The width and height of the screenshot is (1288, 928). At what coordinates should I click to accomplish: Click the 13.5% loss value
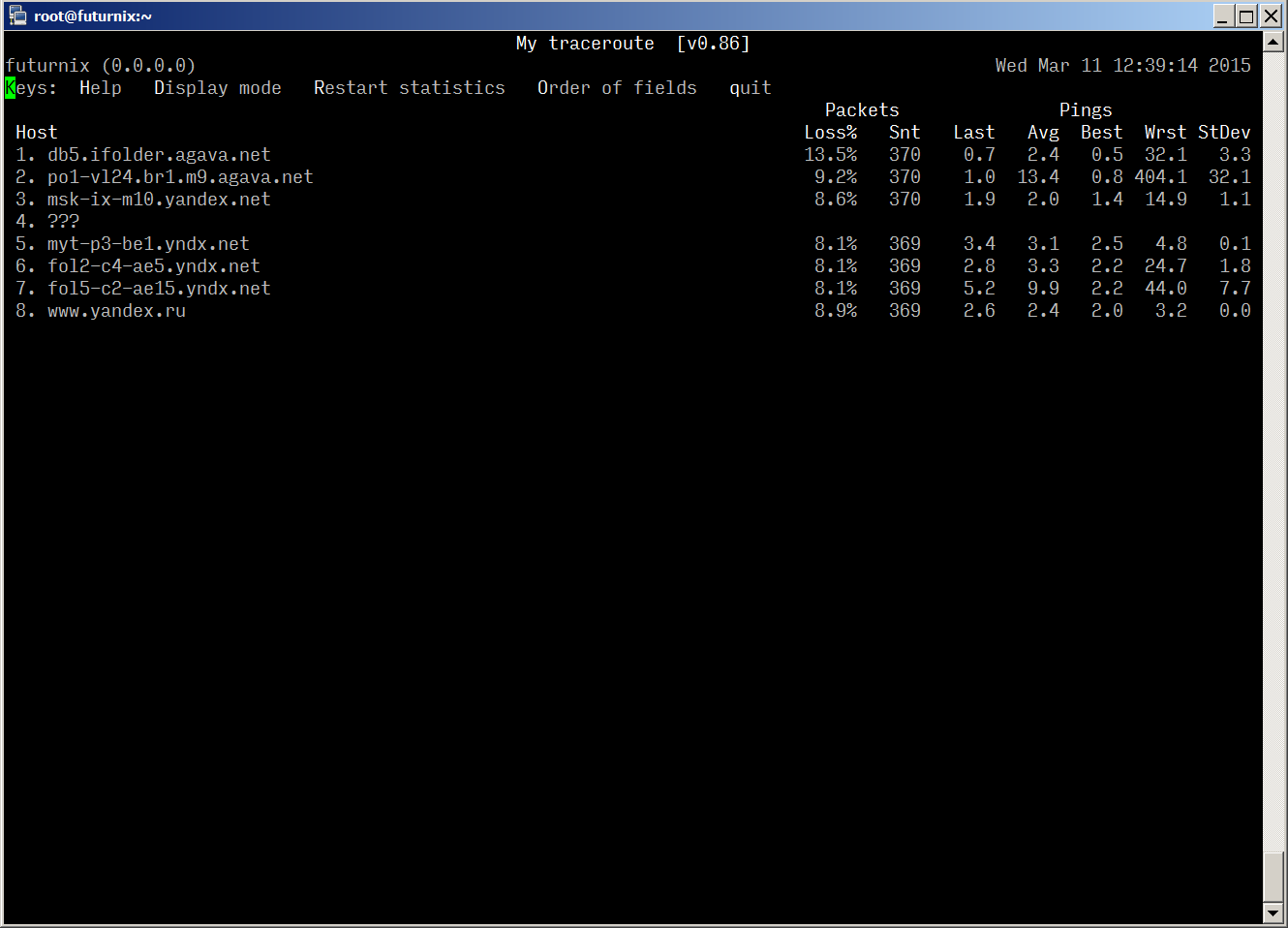831,155
